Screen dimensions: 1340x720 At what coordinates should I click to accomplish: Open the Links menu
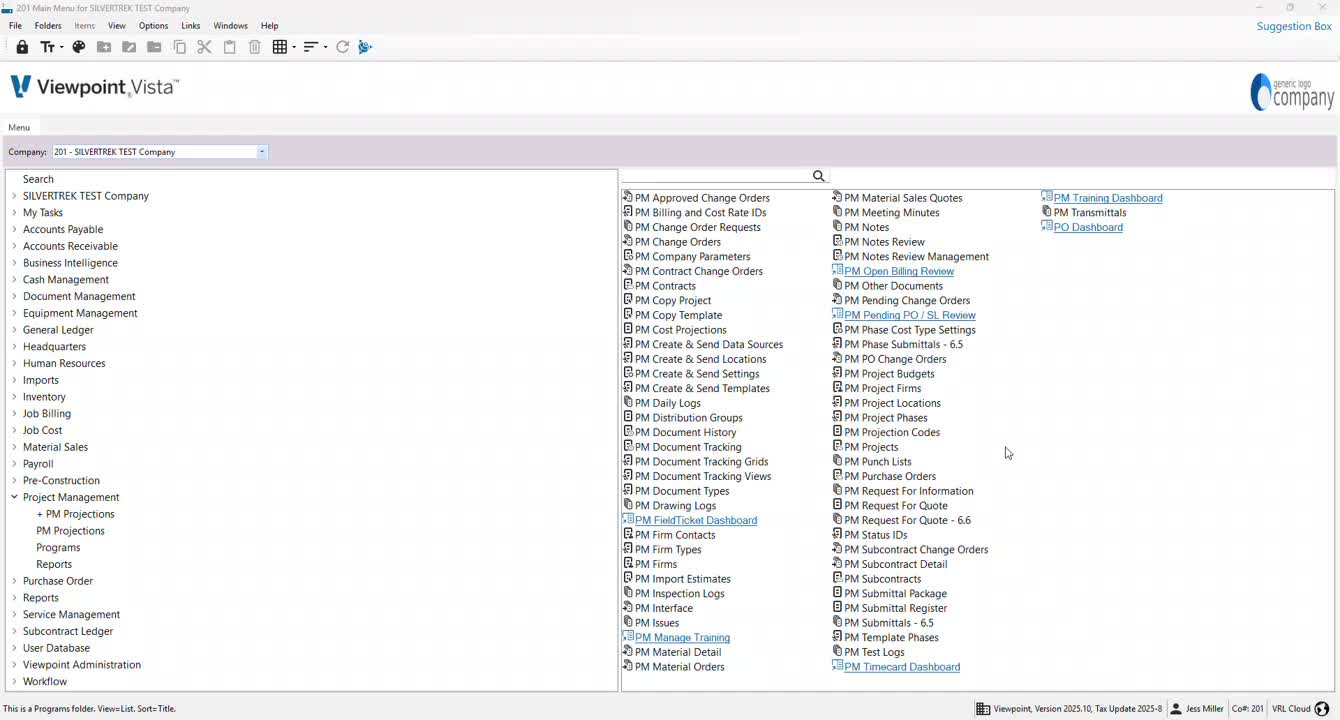[190, 26]
